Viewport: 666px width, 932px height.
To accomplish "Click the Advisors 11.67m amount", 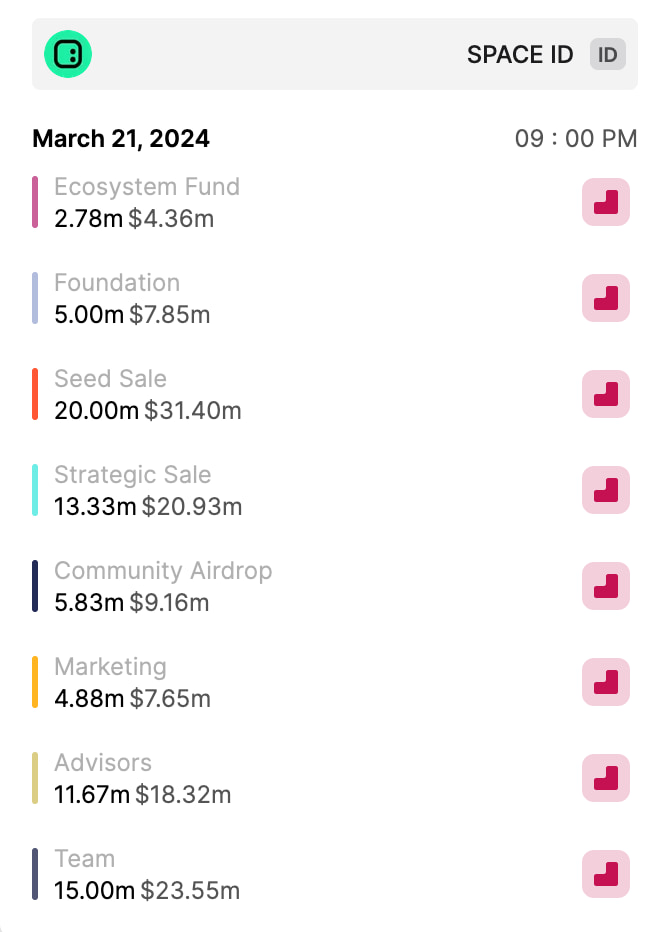I will pyautogui.click(x=92, y=794).
